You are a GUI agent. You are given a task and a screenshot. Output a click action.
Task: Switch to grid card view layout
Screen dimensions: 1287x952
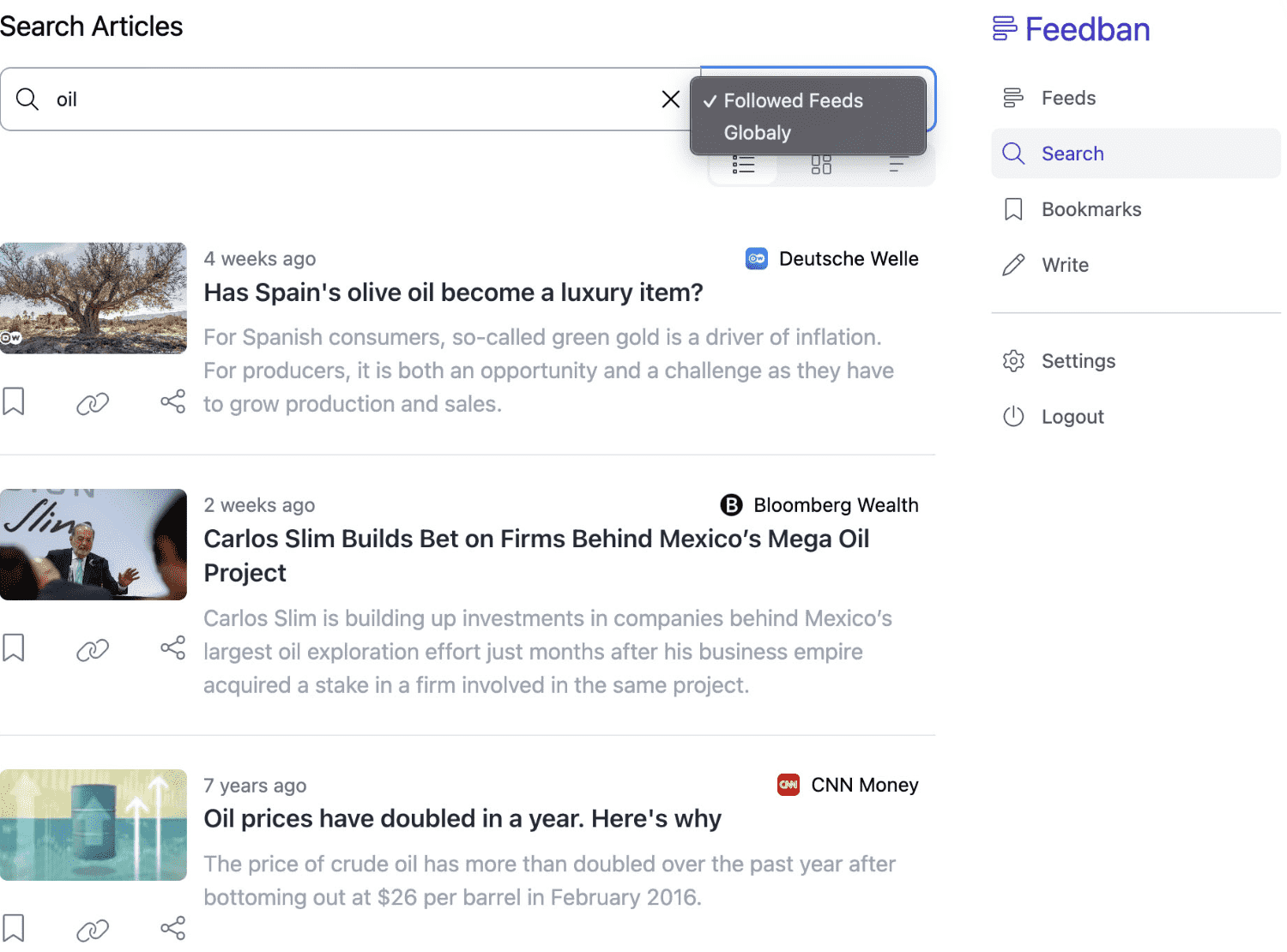[x=821, y=166]
